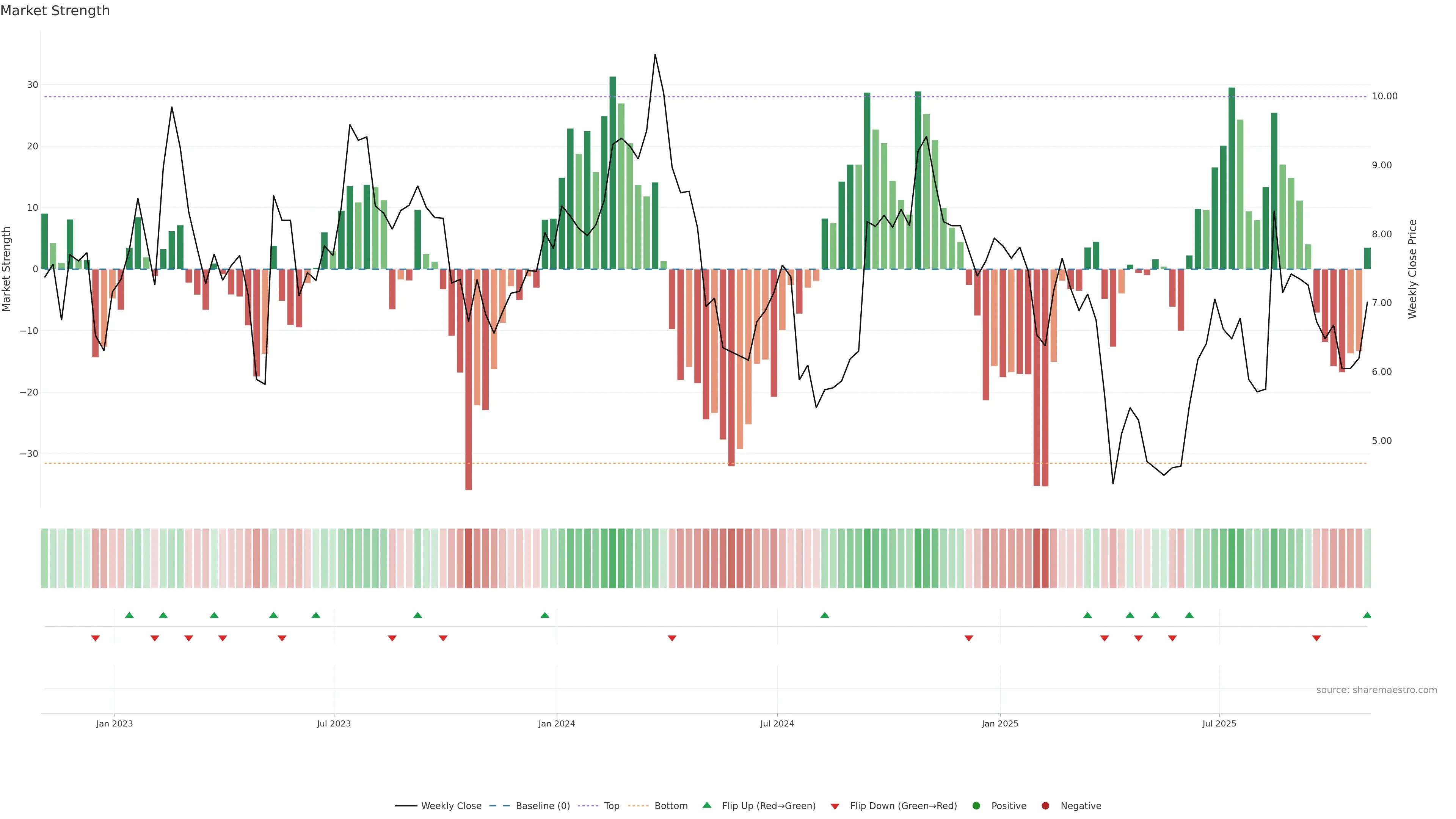Screen dimensions: 1456x819
Task: Click the first red flip-down triangle marker
Action: click(96, 638)
